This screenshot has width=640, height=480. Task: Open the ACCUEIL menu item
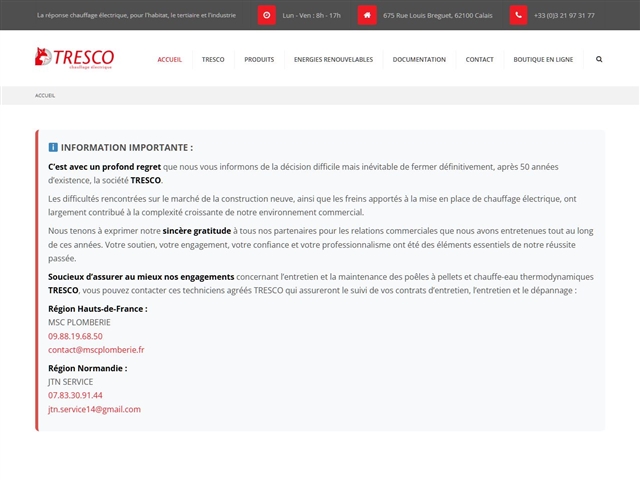tap(169, 60)
